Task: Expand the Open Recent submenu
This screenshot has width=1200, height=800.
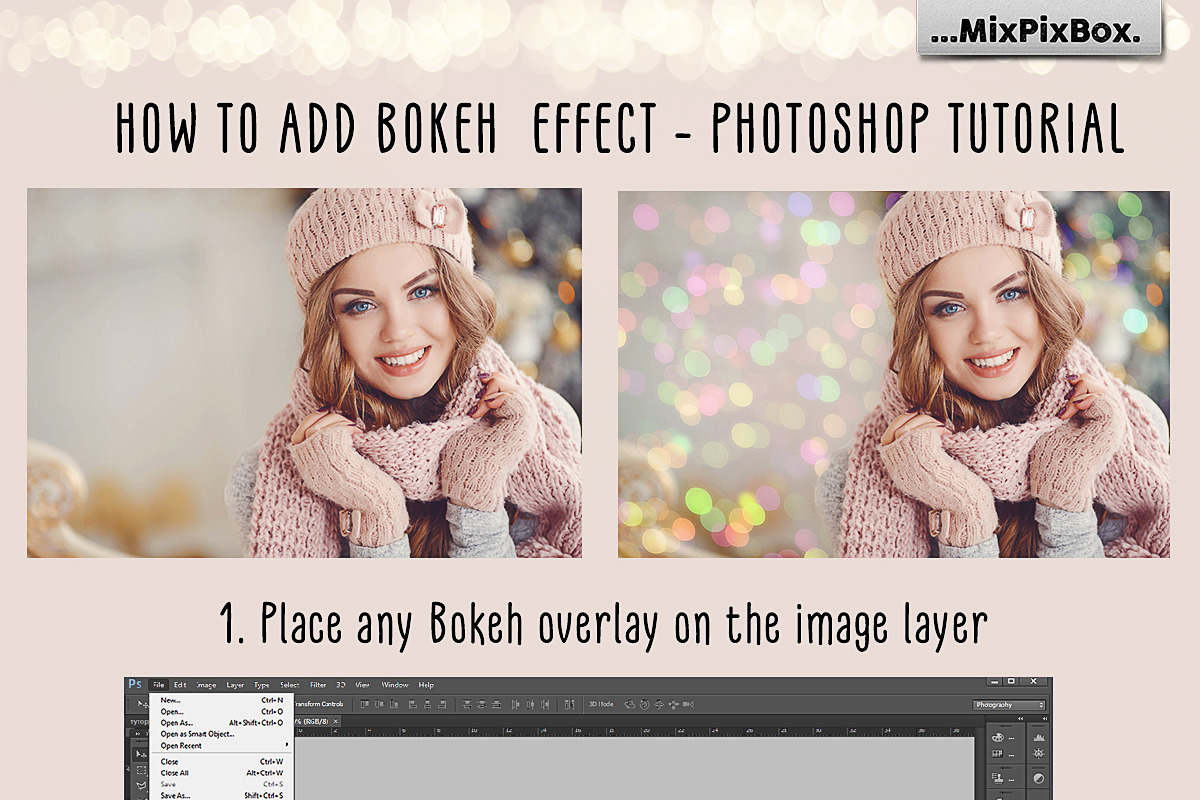Action: click(221, 746)
